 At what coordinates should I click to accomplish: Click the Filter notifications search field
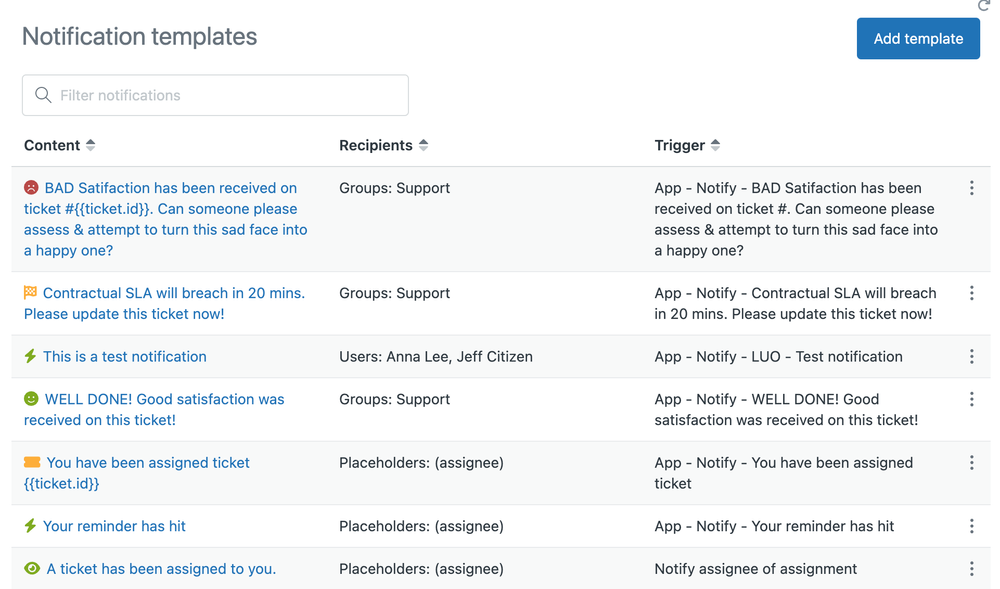point(215,94)
